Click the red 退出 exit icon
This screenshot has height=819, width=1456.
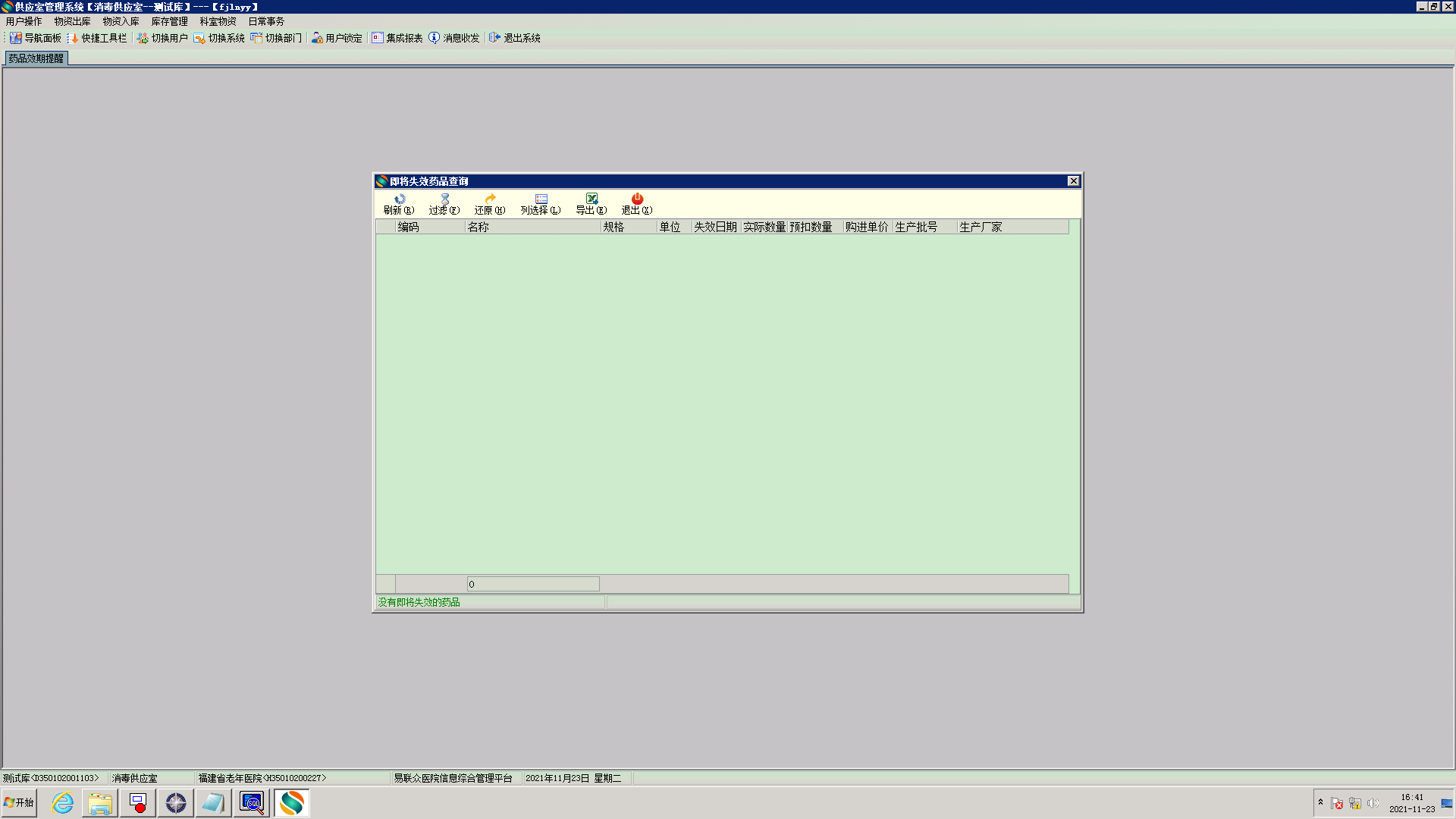point(637,199)
